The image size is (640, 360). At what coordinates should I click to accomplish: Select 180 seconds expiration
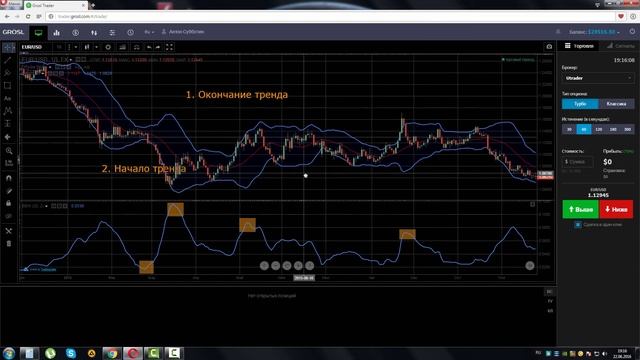pos(613,129)
